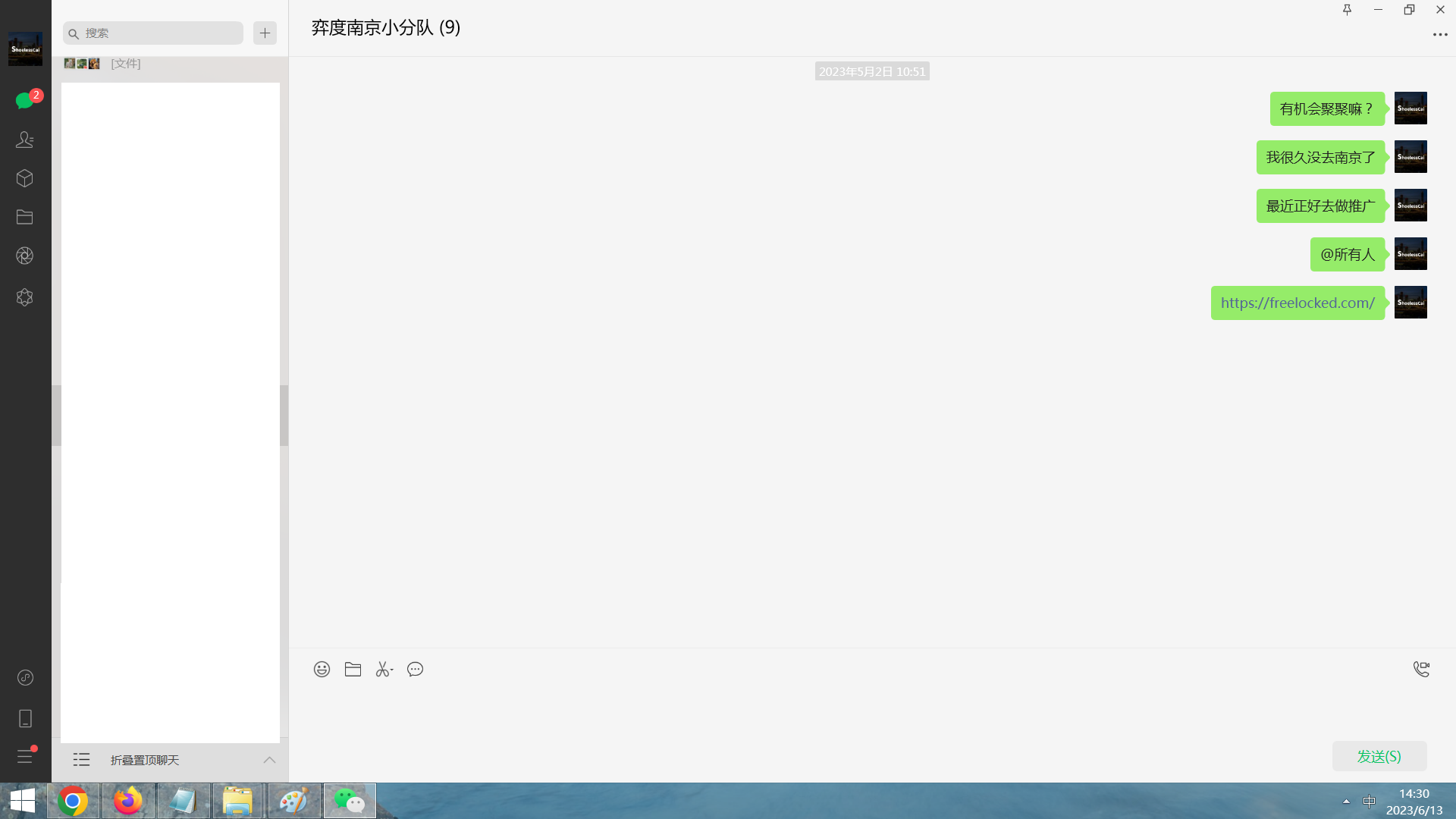Click the screenshot scissors tool

click(x=384, y=669)
